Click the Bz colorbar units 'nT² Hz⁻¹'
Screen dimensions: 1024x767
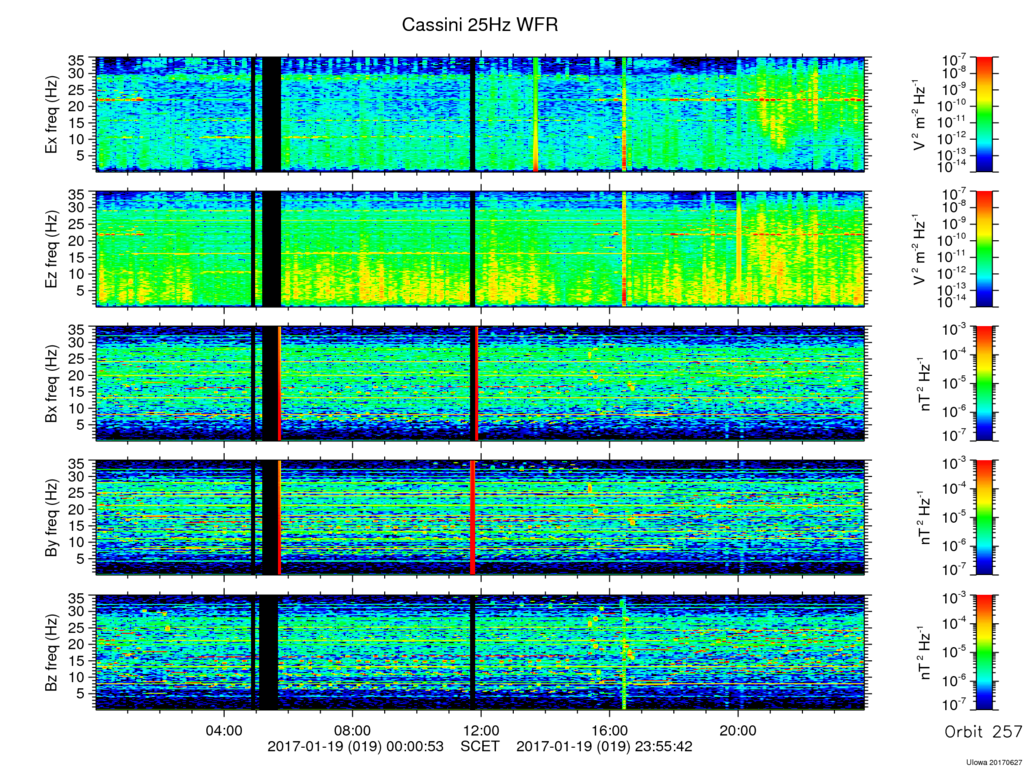(923, 652)
